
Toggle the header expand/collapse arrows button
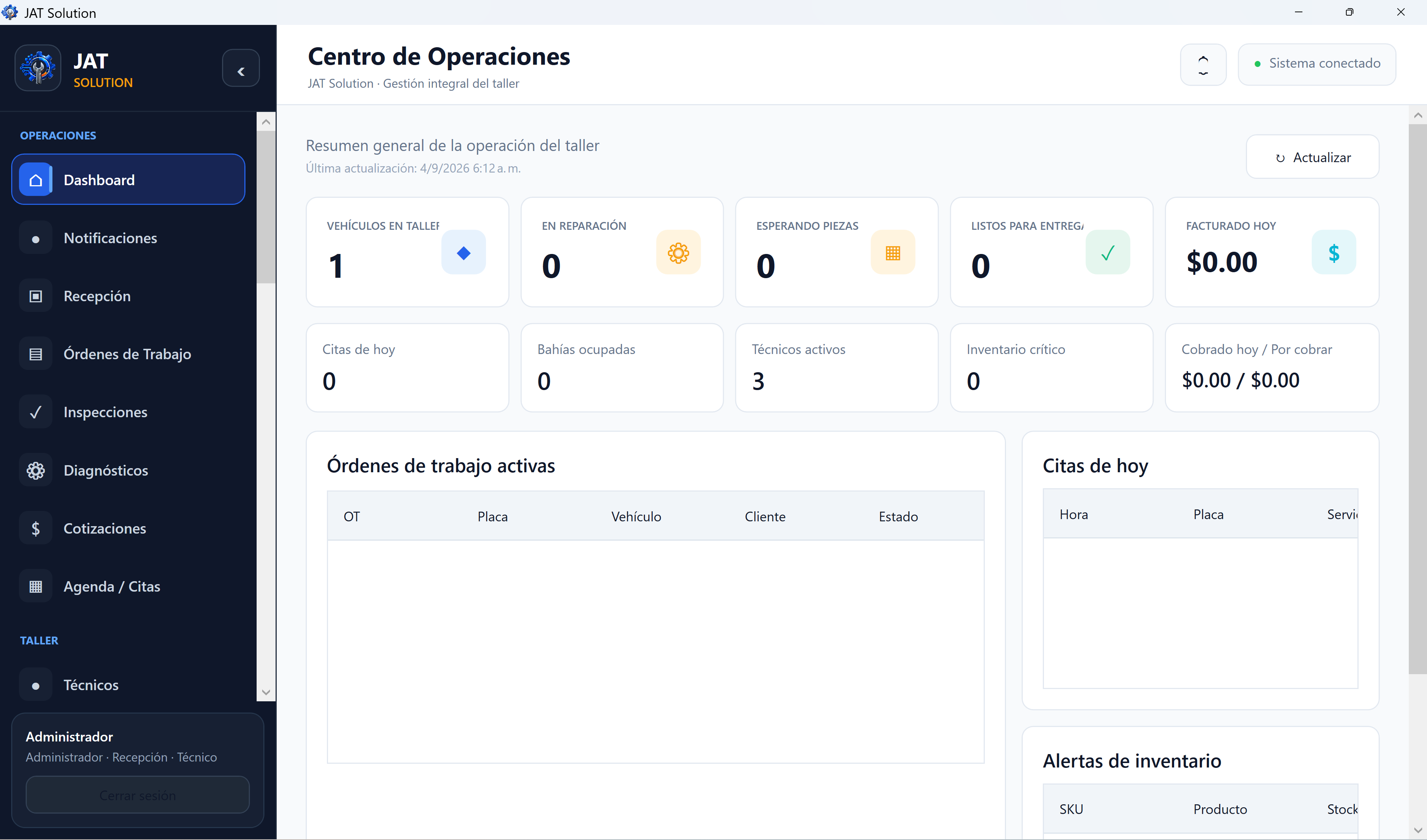click(x=1203, y=65)
